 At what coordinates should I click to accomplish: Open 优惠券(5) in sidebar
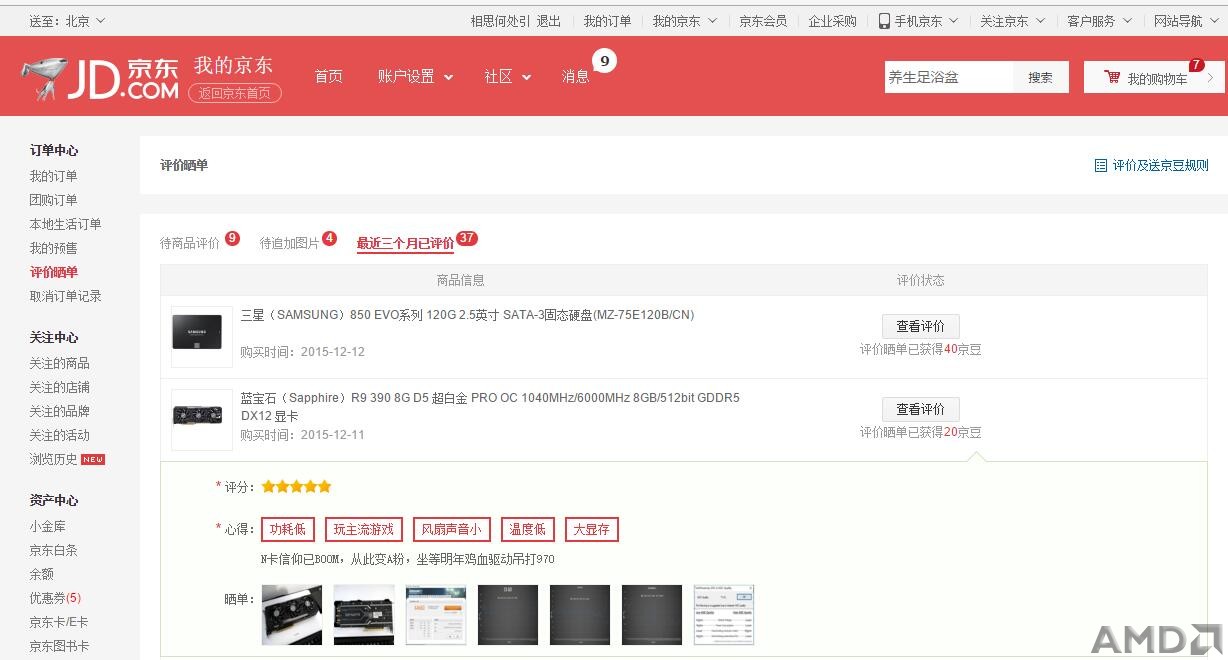55,598
